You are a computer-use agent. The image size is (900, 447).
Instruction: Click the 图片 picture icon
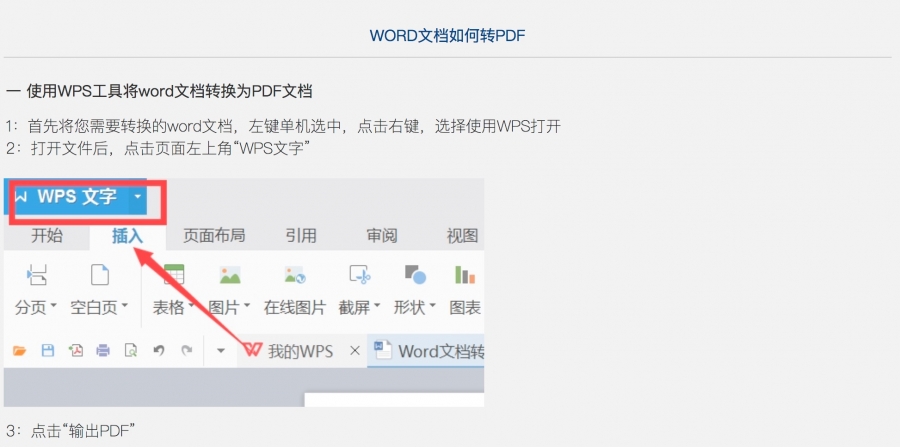pos(230,275)
